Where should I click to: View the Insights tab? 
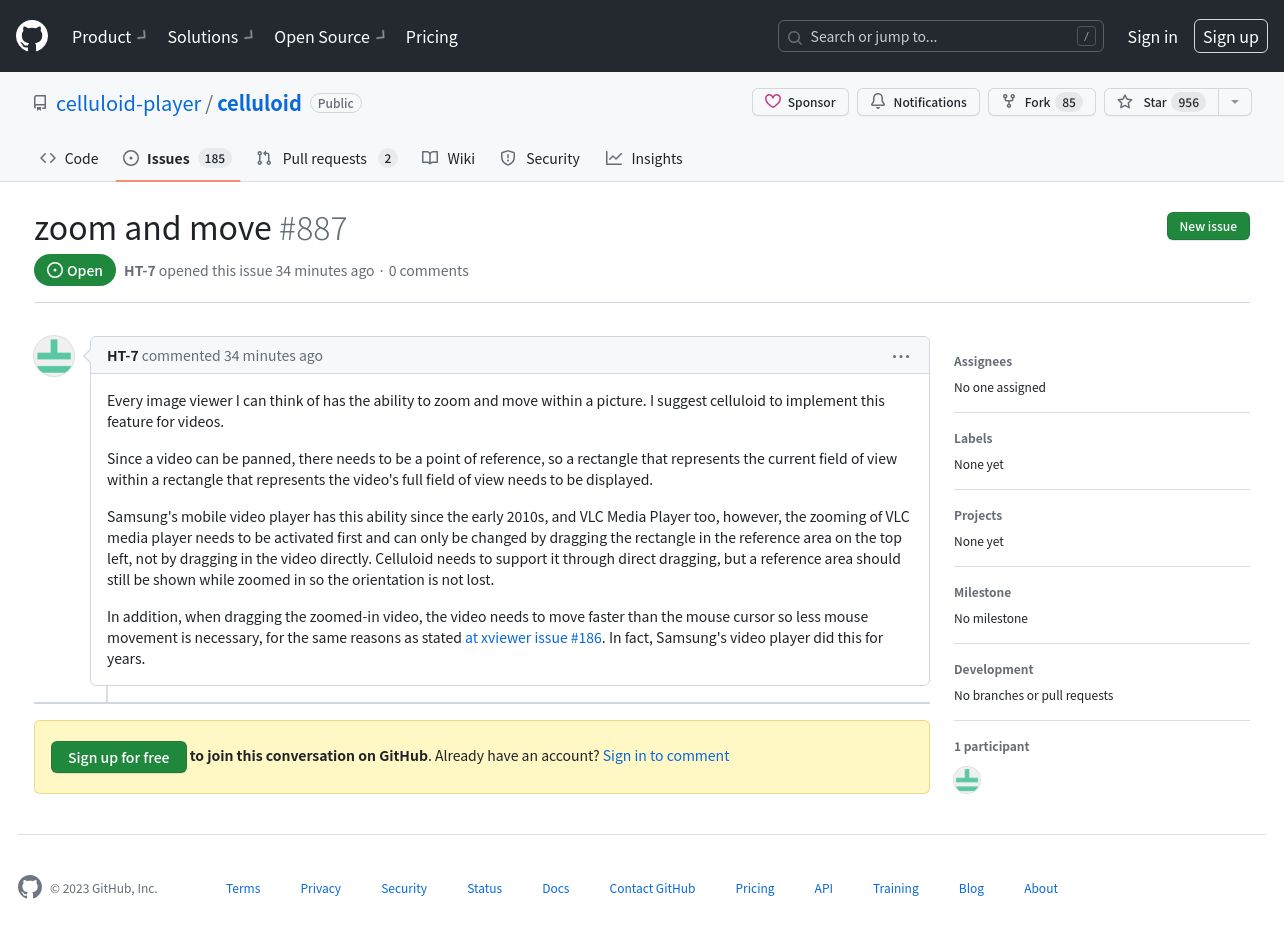(x=644, y=158)
